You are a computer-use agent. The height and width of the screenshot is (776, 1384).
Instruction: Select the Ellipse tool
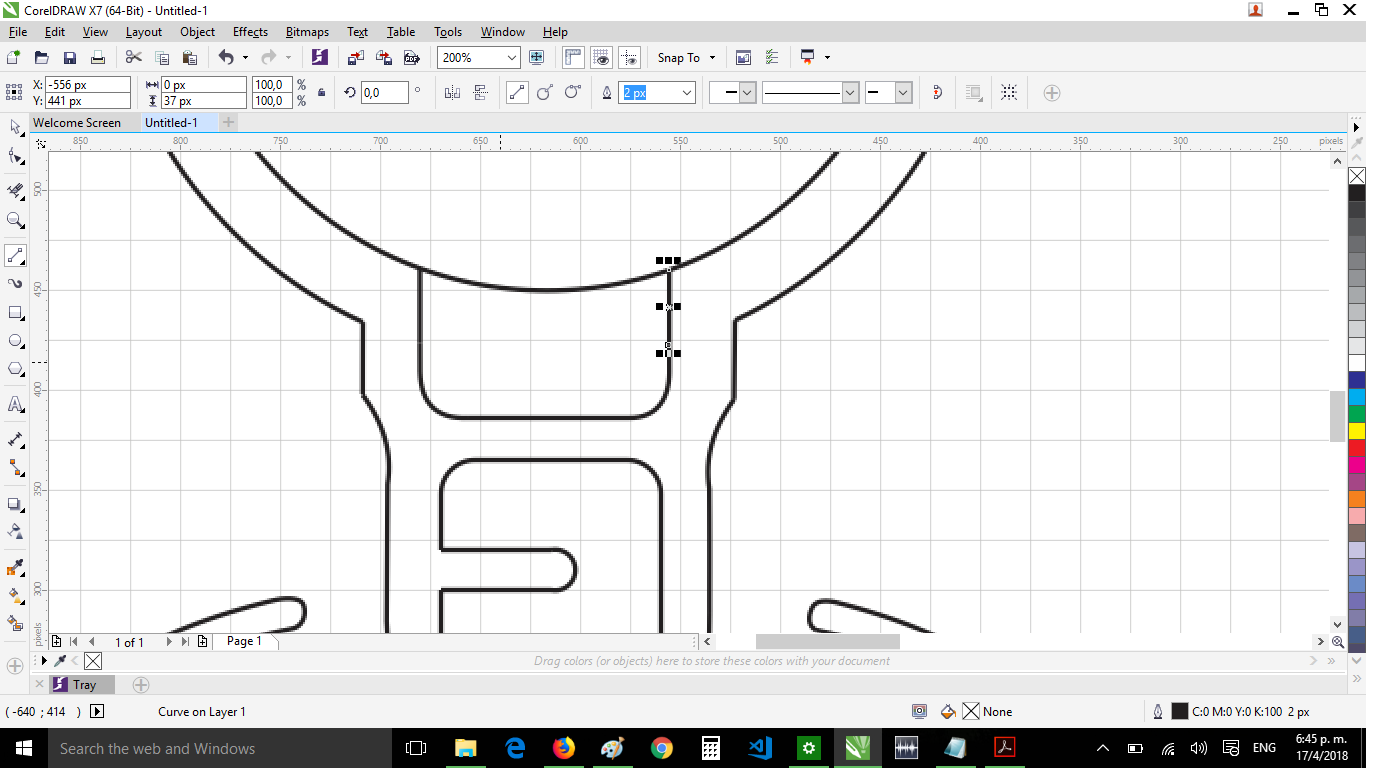[15, 341]
